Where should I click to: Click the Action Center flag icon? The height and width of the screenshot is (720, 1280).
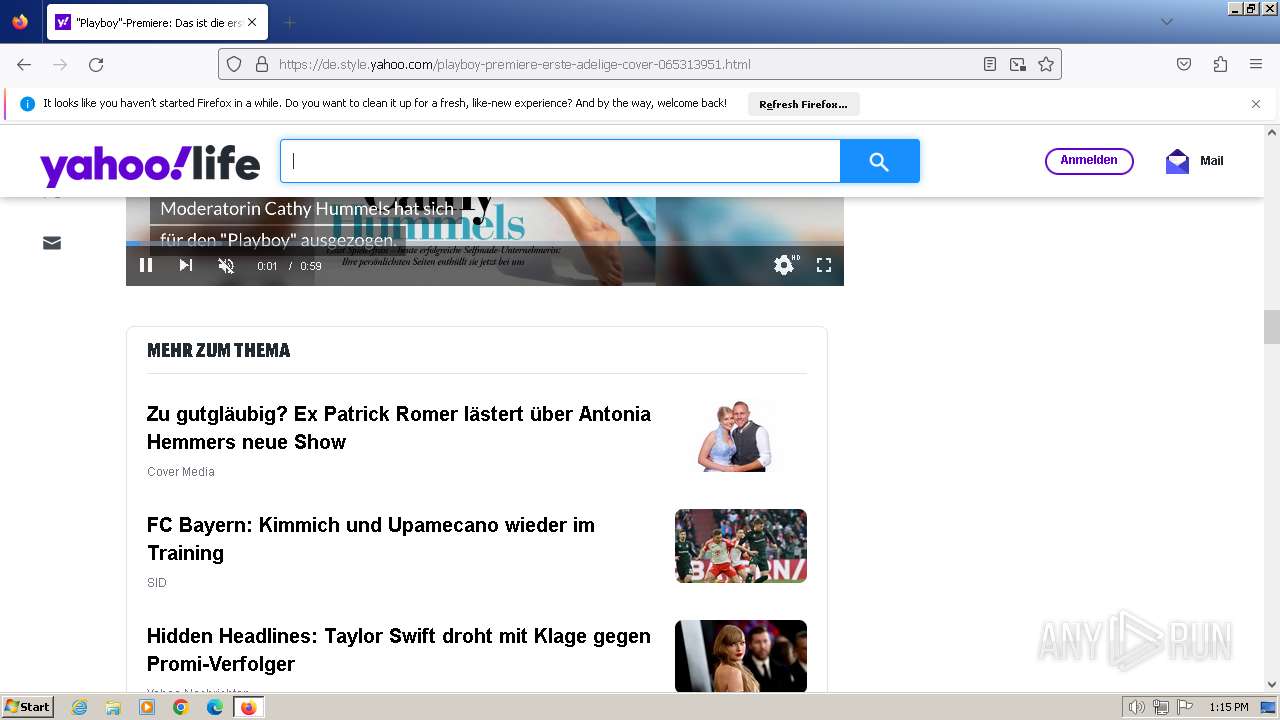(x=1185, y=707)
